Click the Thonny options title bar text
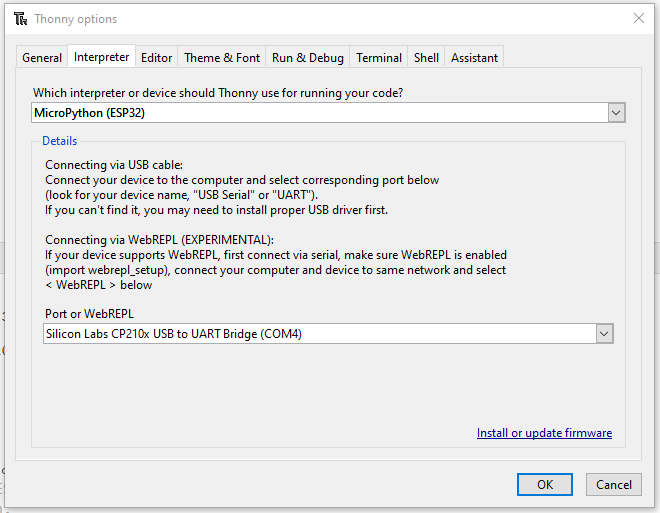The height and width of the screenshot is (513, 660). click(x=76, y=19)
